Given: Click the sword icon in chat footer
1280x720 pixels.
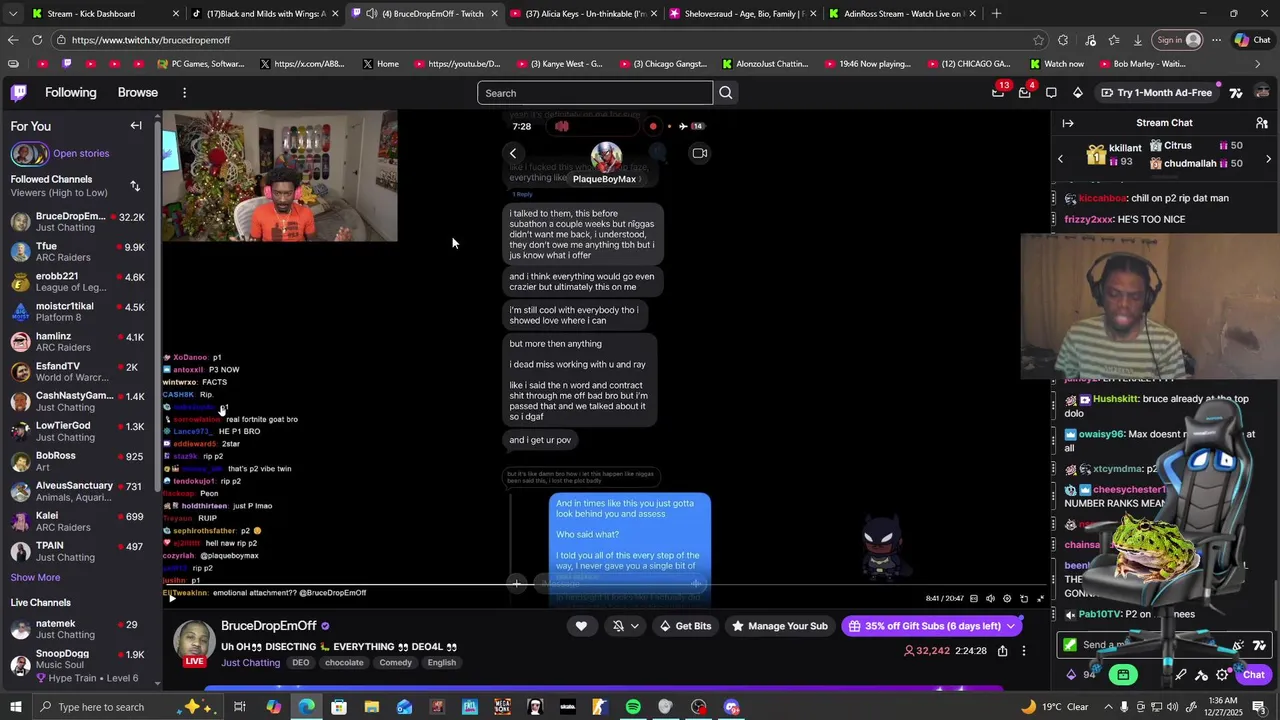Looking at the screenshot, I should click(x=1181, y=675).
